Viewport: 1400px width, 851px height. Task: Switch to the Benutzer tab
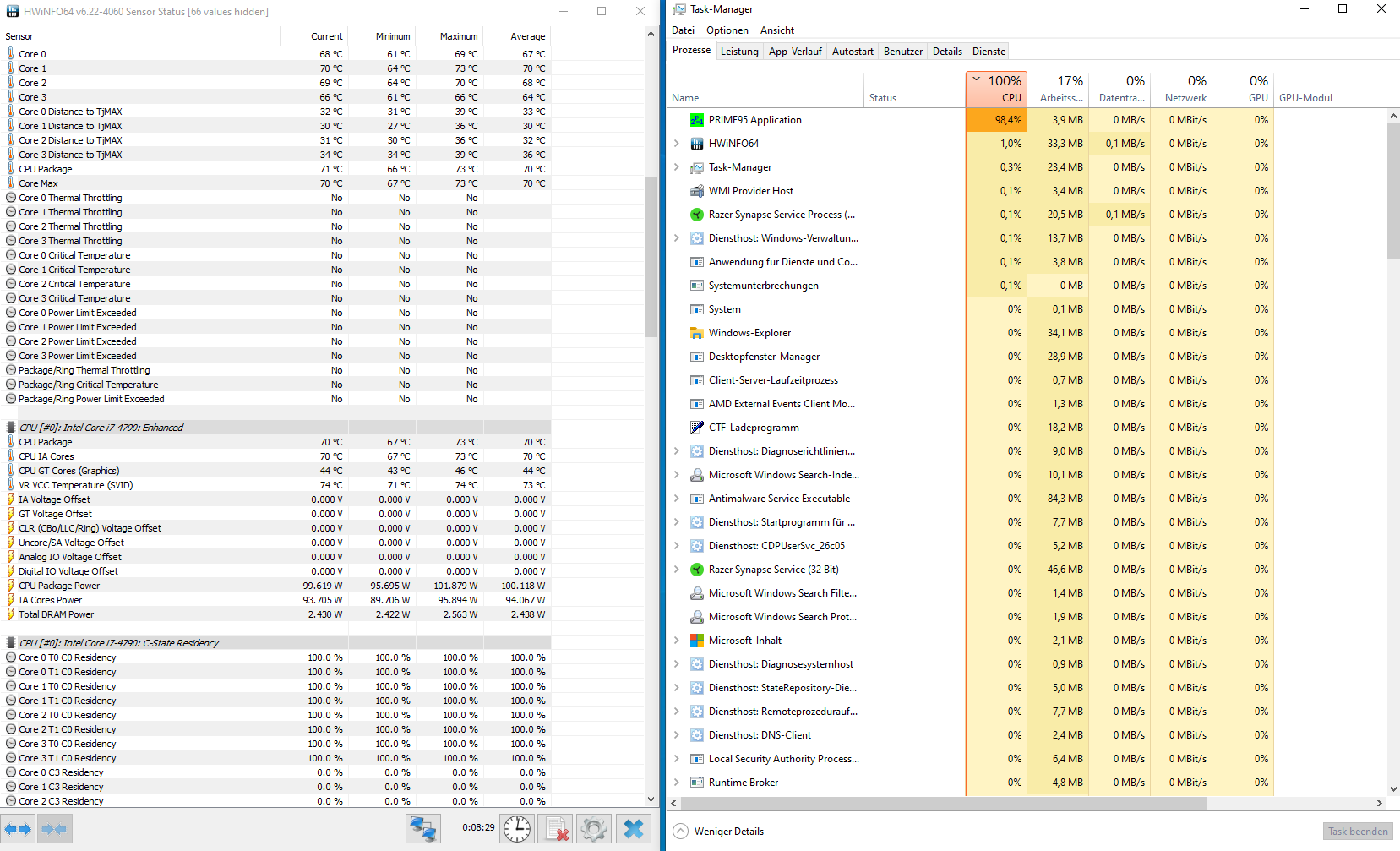click(x=903, y=52)
